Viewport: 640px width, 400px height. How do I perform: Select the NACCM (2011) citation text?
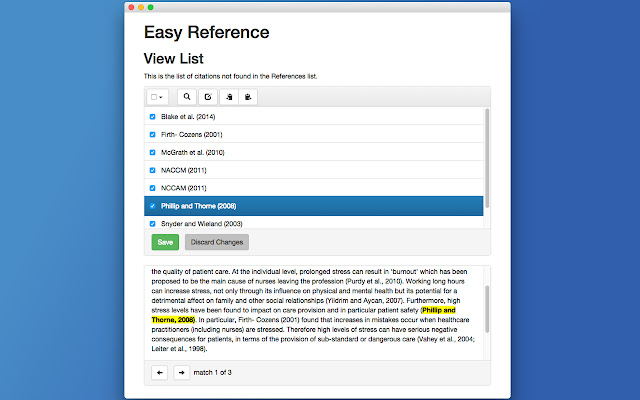tap(184, 170)
